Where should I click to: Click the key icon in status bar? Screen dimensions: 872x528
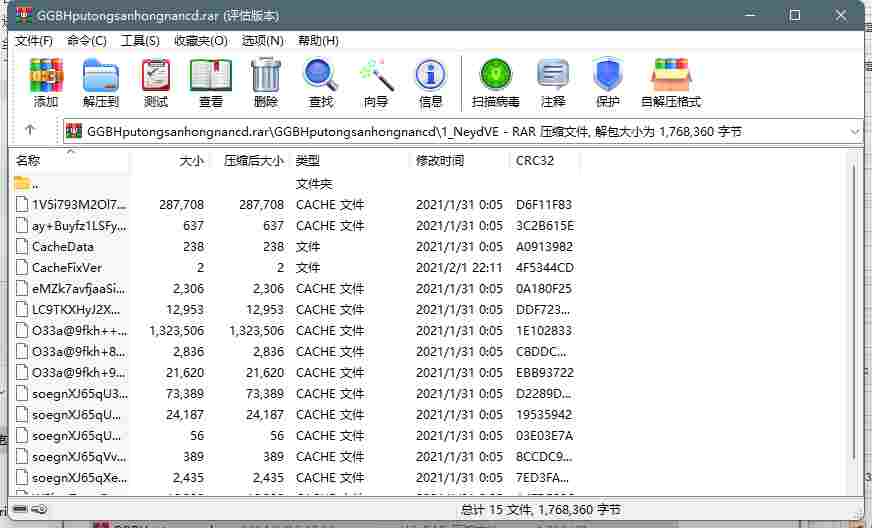pos(39,509)
